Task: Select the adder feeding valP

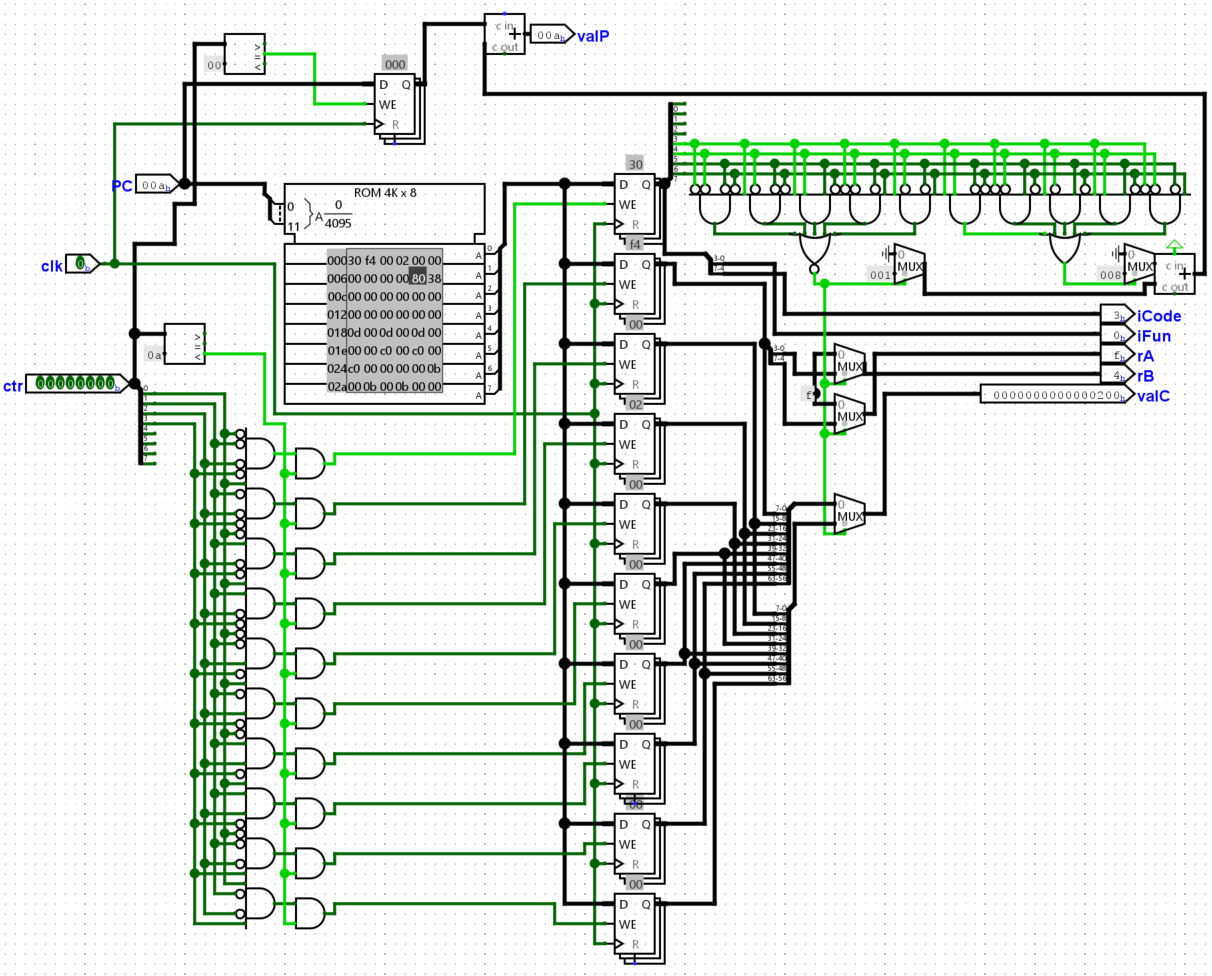Action: click(504, 34)
